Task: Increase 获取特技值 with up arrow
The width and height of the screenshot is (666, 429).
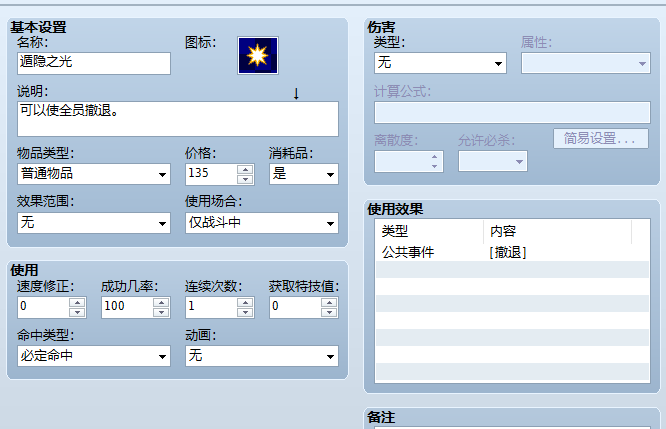Action: [329, 302]
